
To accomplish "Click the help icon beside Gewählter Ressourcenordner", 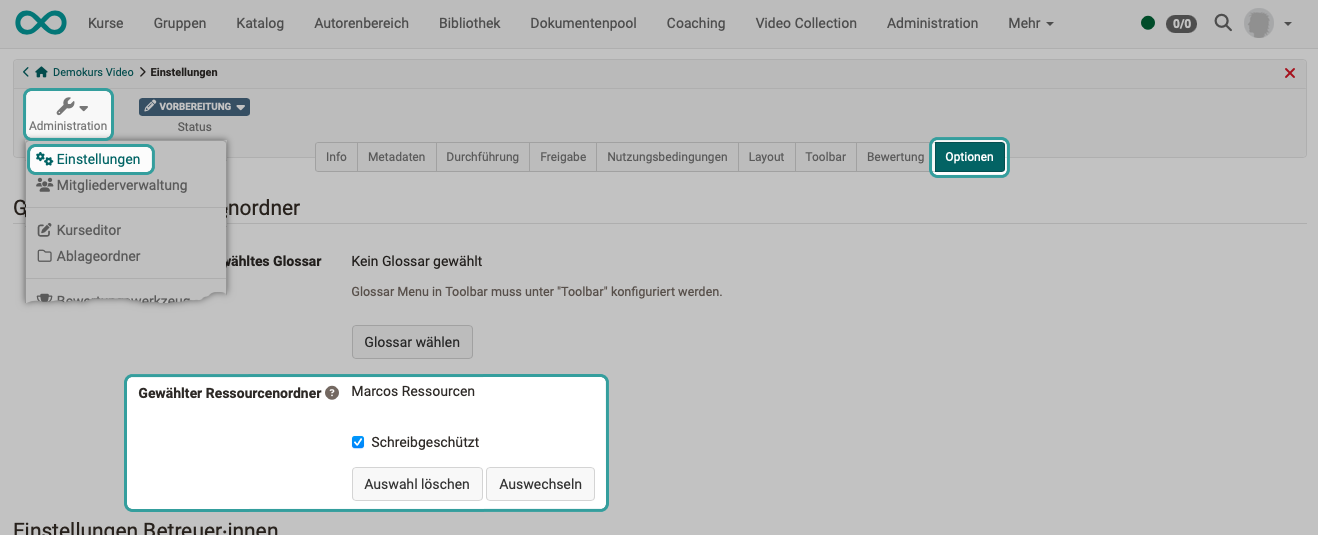I will click(331, 393).
